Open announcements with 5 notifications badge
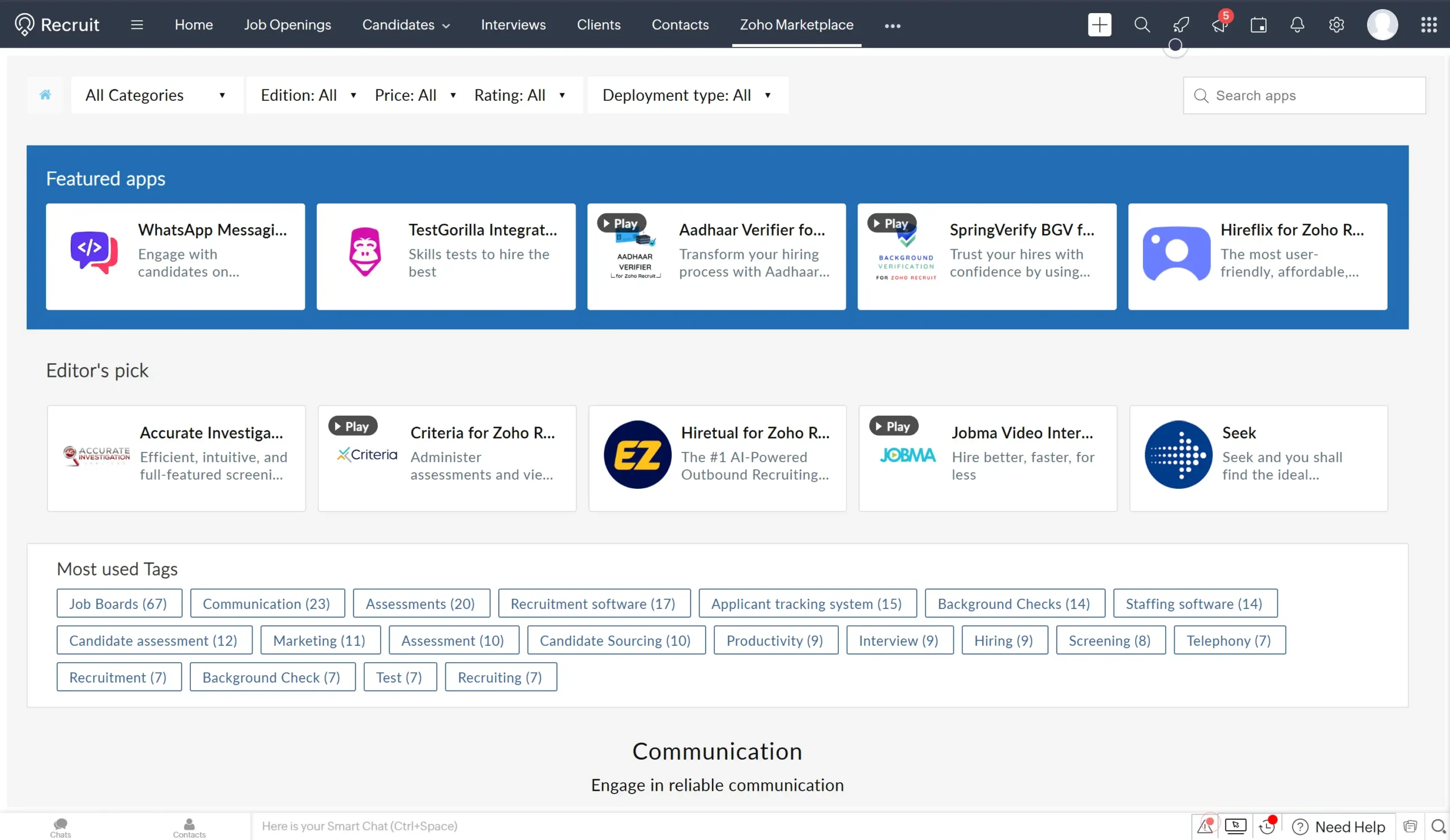Screen dimensions: 1450x840 click(1219, 25)
